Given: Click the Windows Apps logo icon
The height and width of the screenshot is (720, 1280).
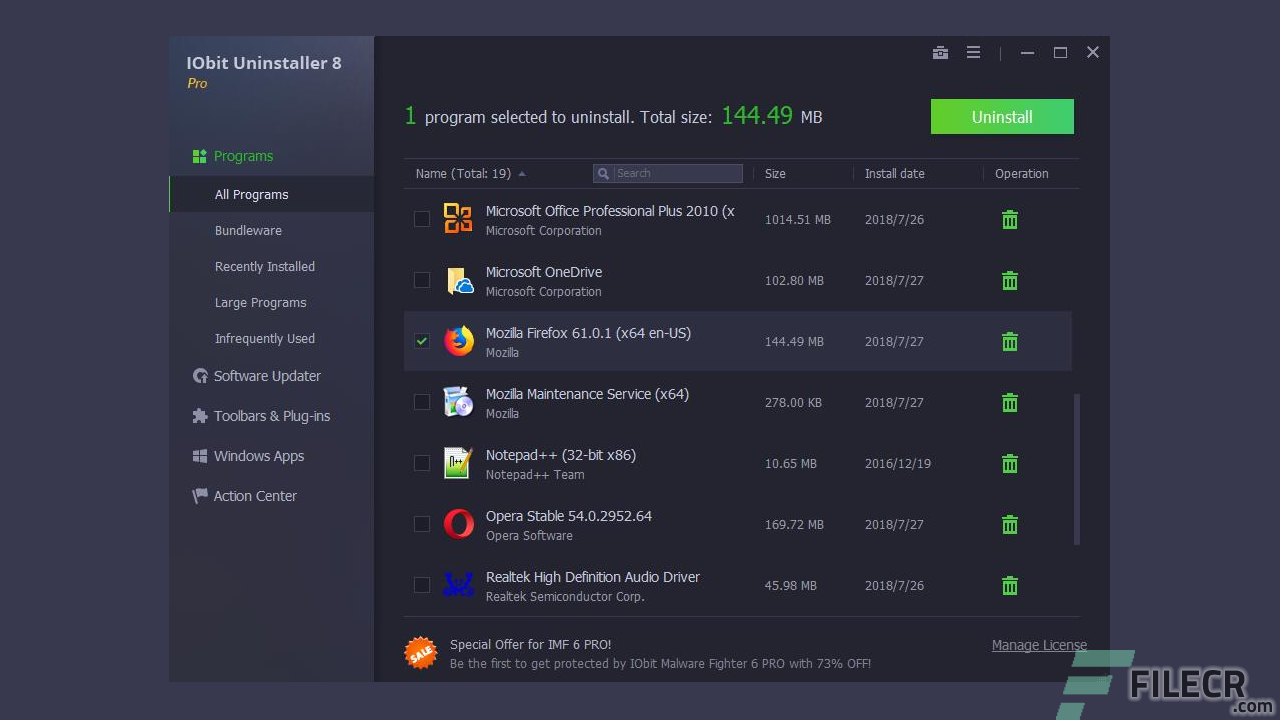Looking at the screenshot, I should [x=200, y=456].
